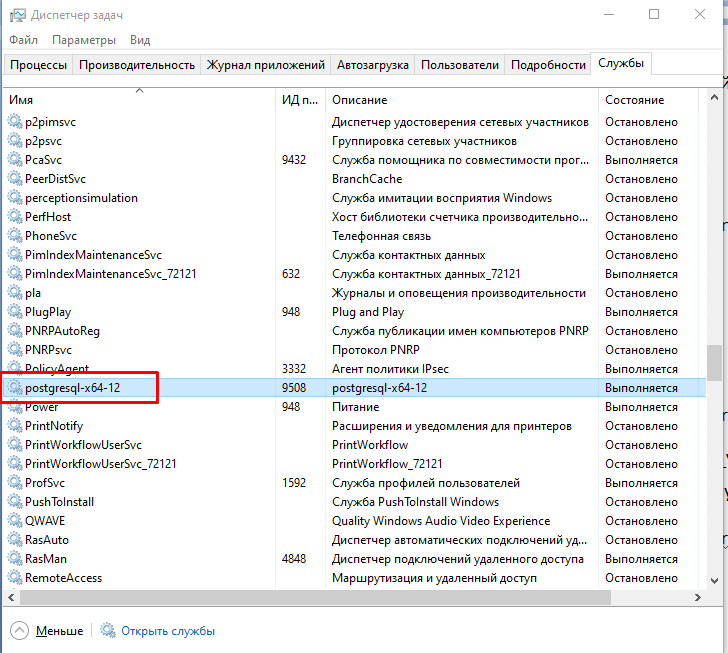The width and height of the screenshot is (728, 653).
Task: Click the vertical scrollbar thumb in services list
Action: pyautogui.click(x=714, y=363)
